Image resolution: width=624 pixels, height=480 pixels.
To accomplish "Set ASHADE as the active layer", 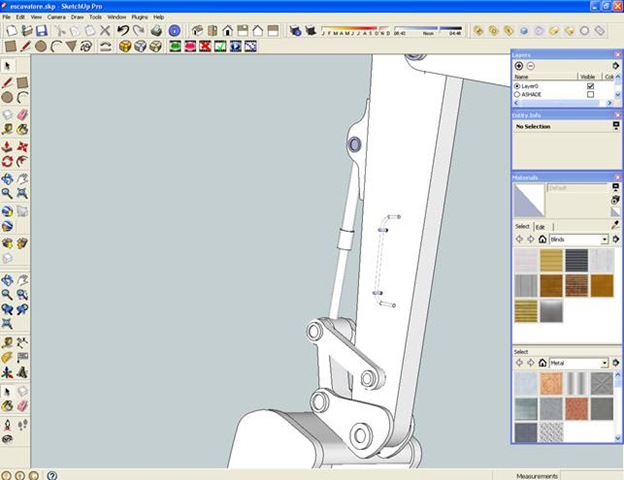I will point(517,95).
